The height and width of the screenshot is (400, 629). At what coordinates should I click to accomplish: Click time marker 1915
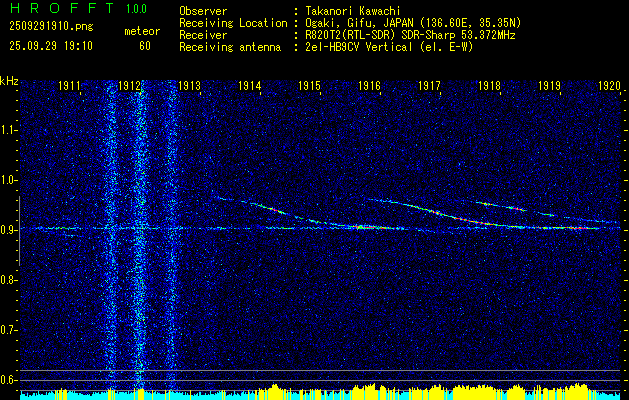[x=309, y=86]
